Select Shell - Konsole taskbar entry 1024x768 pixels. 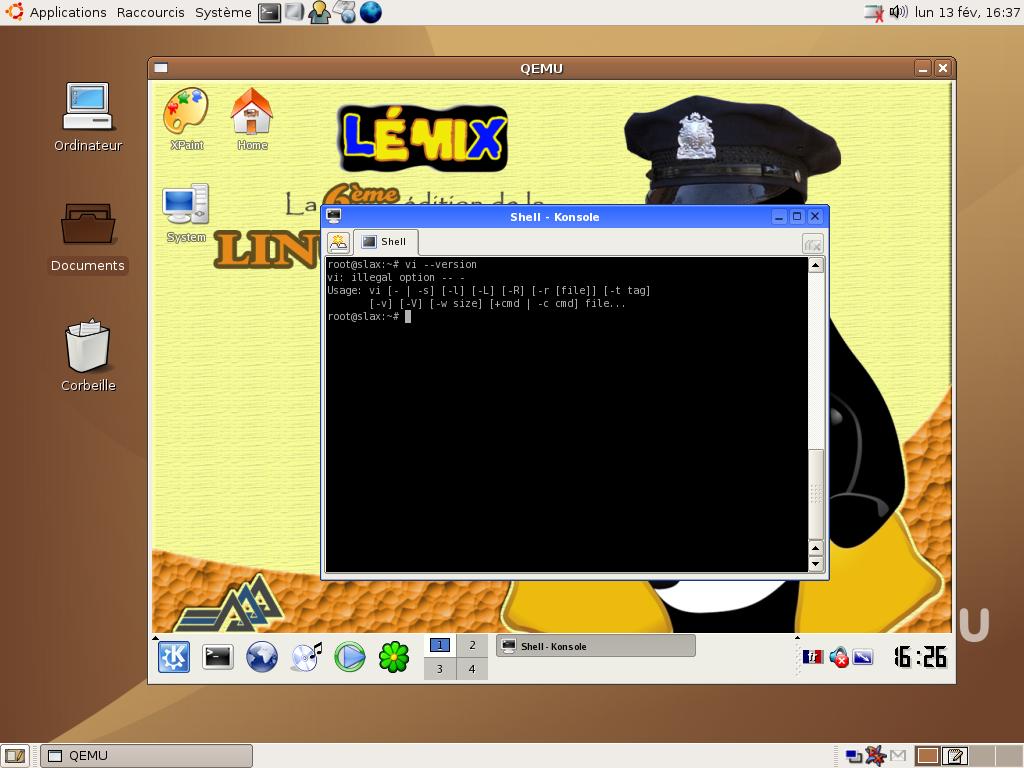point(596,646)
